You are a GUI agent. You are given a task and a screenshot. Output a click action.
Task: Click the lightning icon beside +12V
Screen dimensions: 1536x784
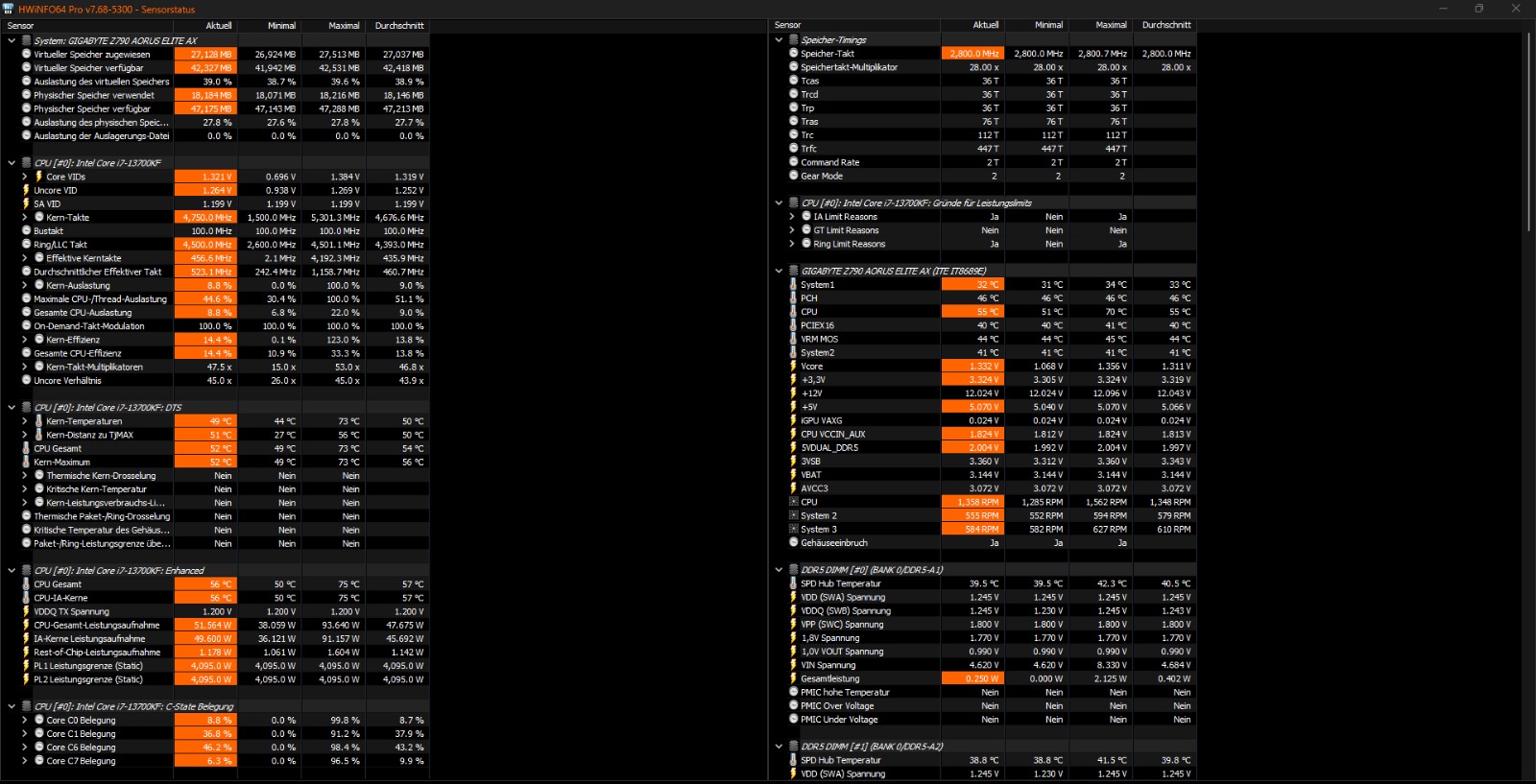794,393
